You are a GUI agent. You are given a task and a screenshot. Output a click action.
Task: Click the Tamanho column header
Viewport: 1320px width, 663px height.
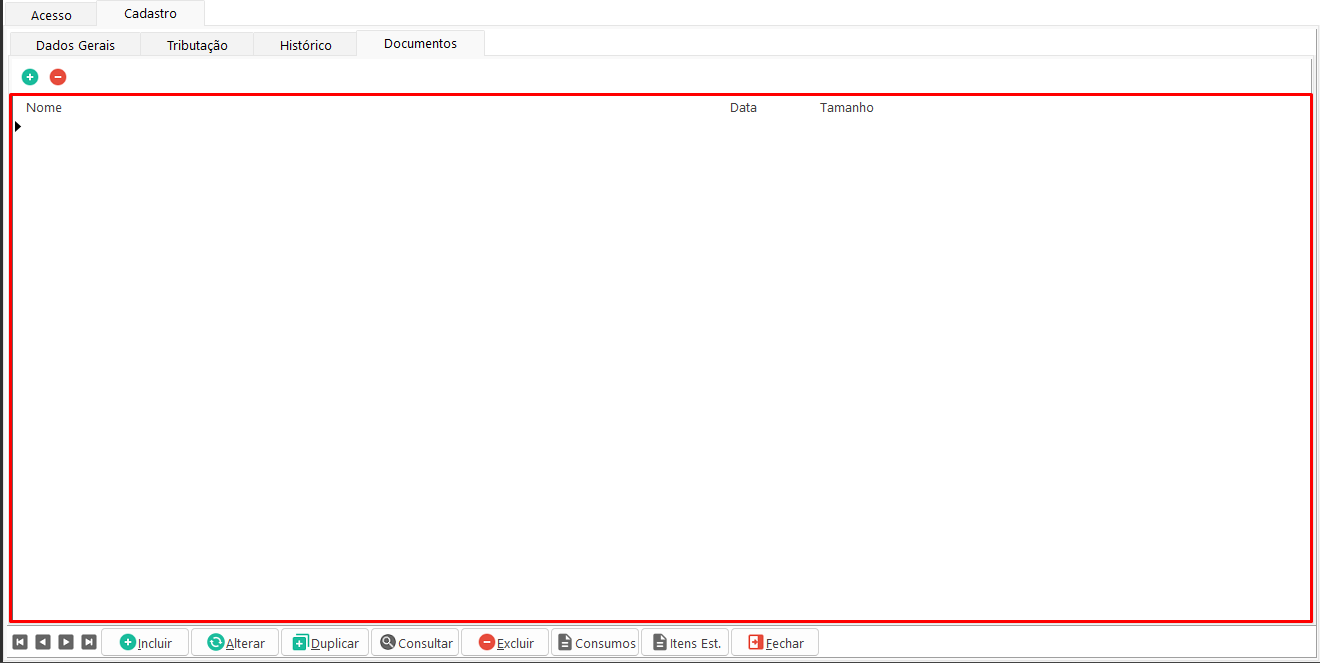(846, 108)
